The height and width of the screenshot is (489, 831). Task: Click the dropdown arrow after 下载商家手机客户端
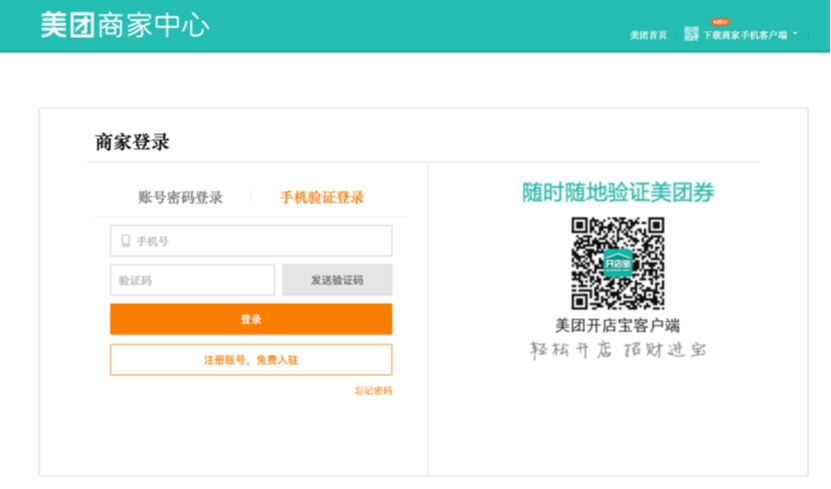[x=795, y=34]
